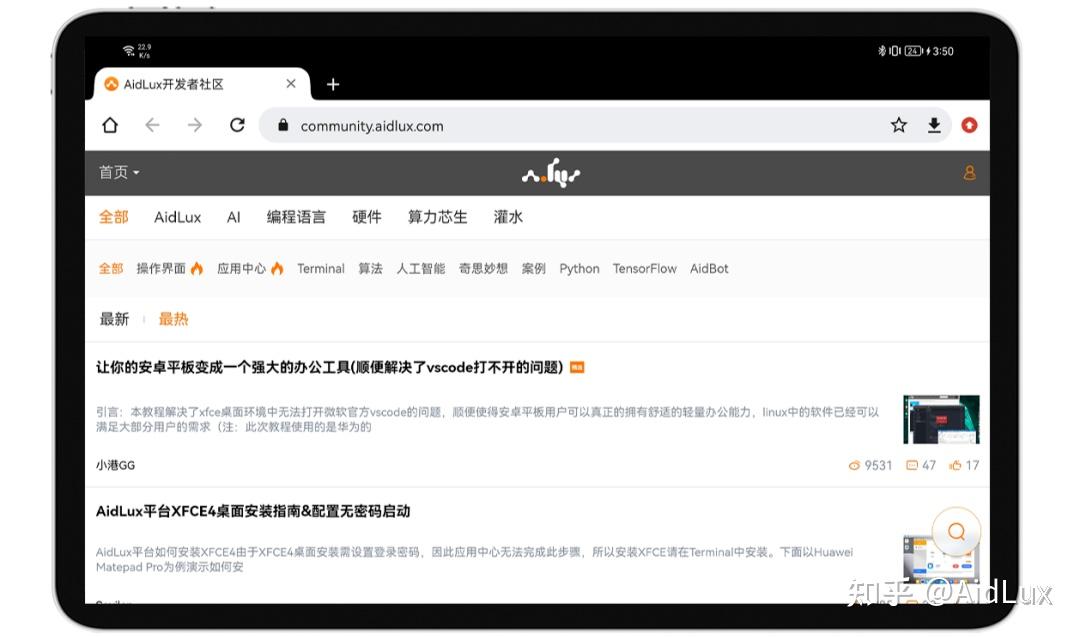This screenshot has width=1080, height=638.
Task: Open the 硬件 category tab
Action: (366, 217)
